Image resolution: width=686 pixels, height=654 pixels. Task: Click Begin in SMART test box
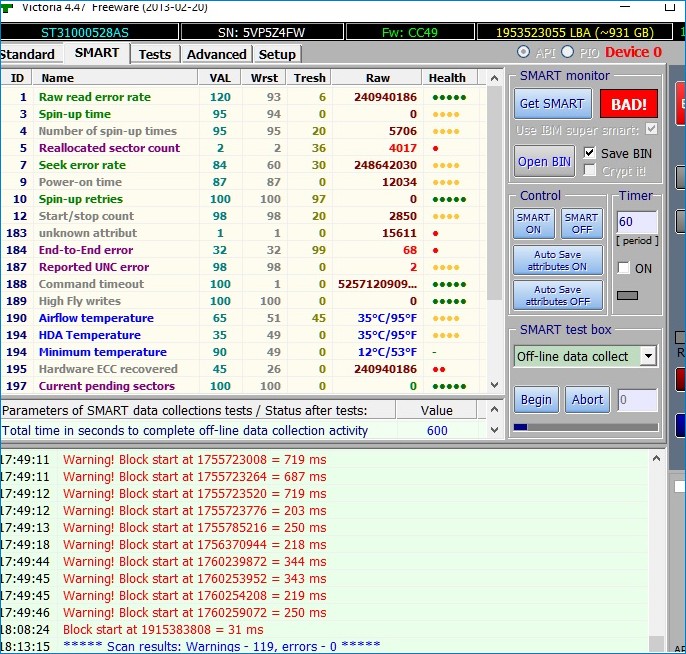coord(536,400)
